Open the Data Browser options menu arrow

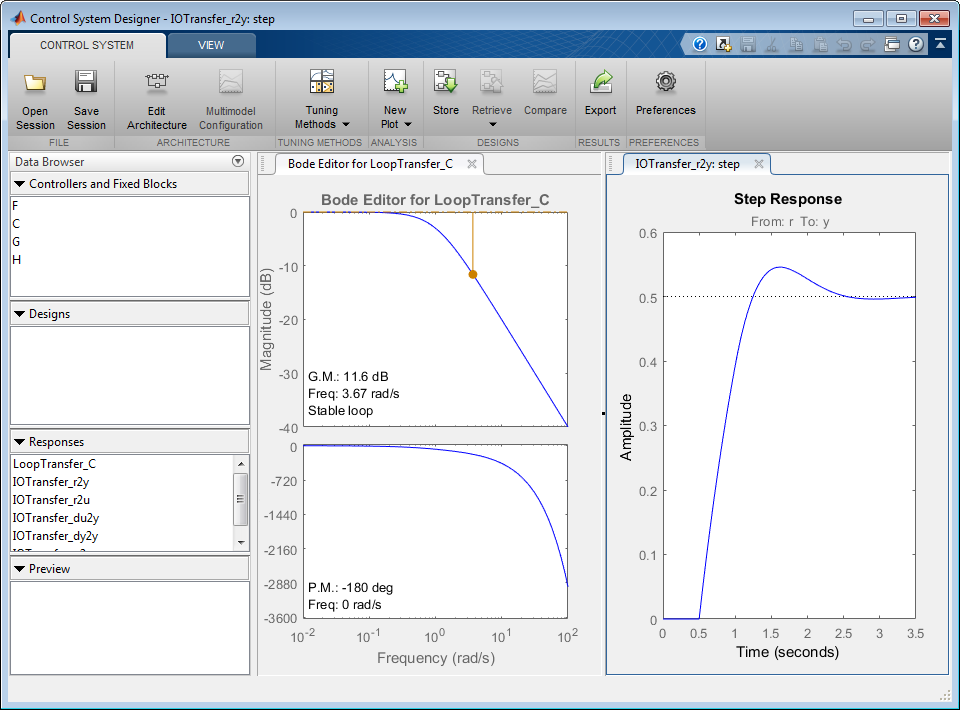tap(238, 162)
